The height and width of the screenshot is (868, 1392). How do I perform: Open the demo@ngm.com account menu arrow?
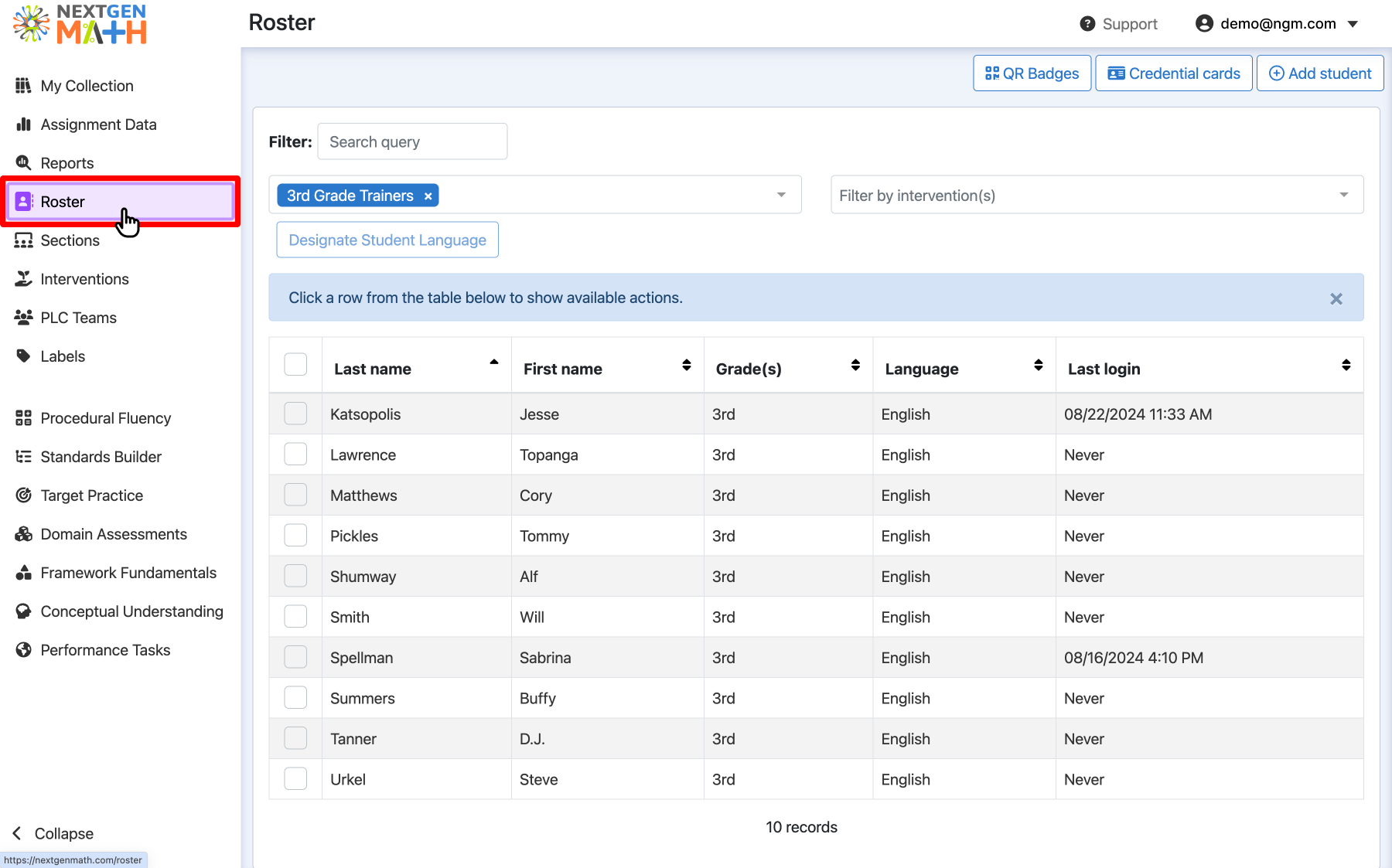(x=1353, y=24)
